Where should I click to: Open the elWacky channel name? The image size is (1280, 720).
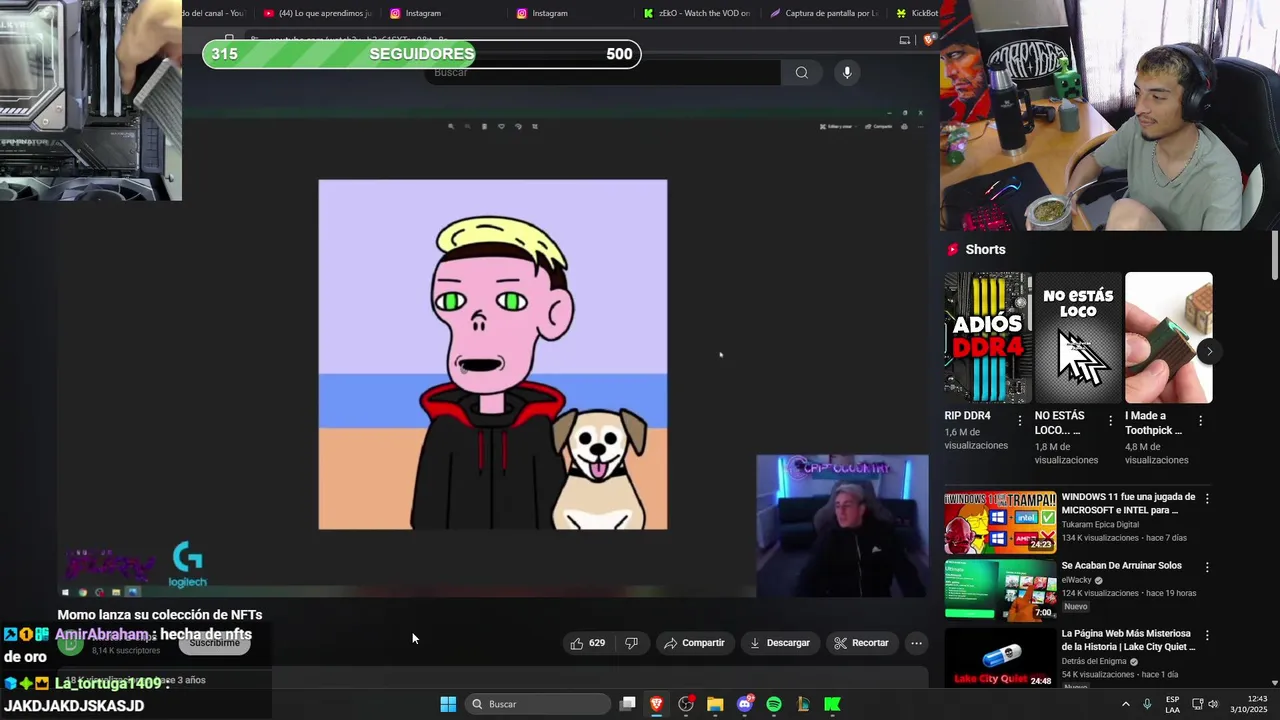(1078, 580)
